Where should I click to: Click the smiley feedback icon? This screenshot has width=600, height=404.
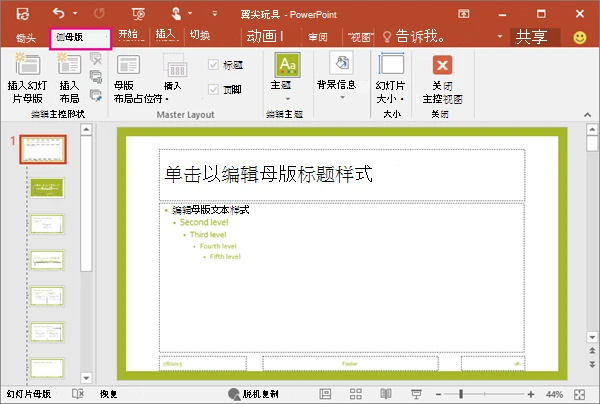click(580, 37)
